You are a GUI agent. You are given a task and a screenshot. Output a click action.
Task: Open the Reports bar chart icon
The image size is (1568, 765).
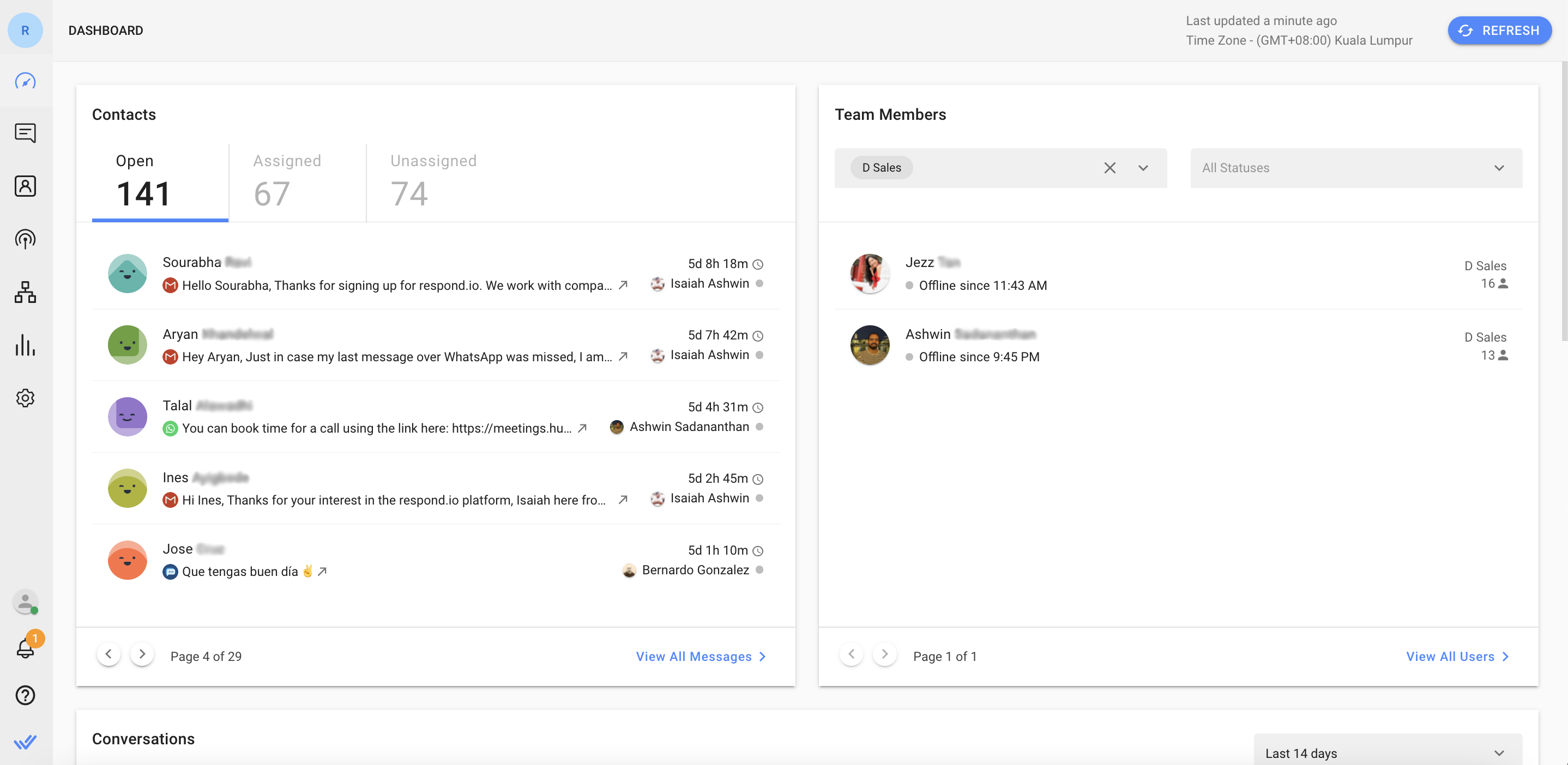click(25, 345)
